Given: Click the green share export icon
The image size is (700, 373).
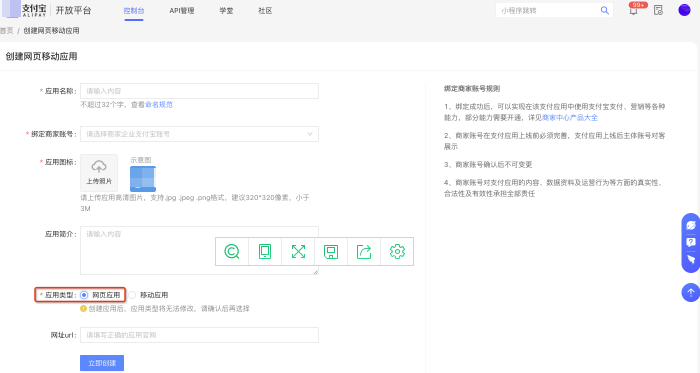Looking at the screenshot, I should click(364, 252).
